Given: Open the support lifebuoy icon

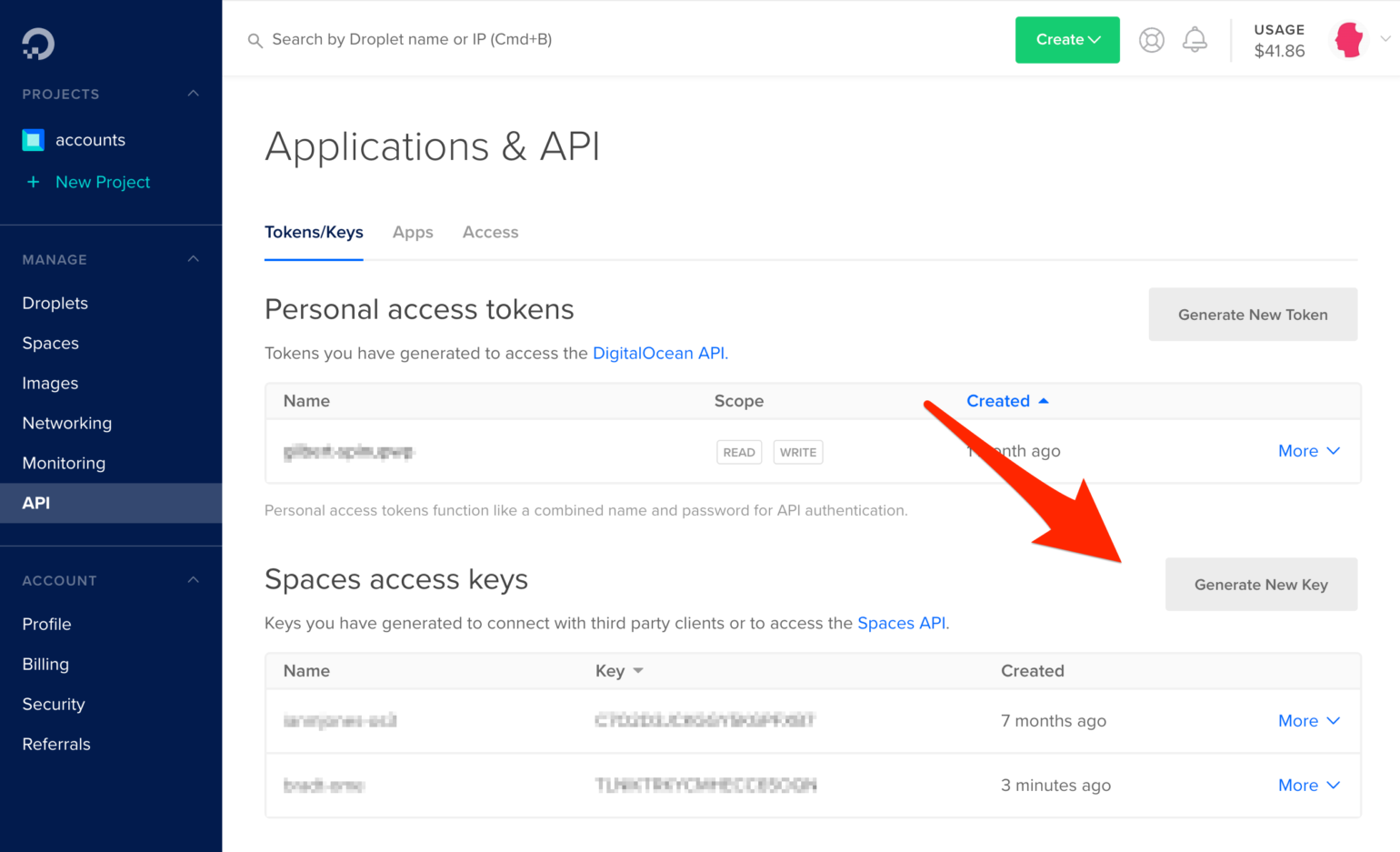Looking at the screenshot, I should 1152,40.
